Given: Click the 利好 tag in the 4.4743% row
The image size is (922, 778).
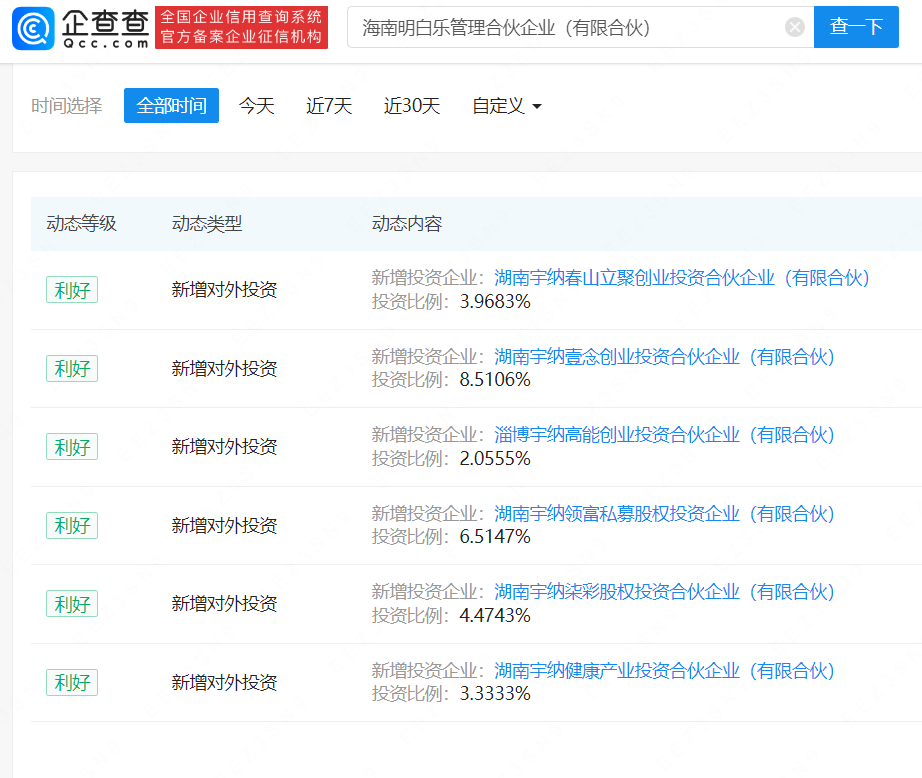Looking at the screenshot, I should [72, 604].
